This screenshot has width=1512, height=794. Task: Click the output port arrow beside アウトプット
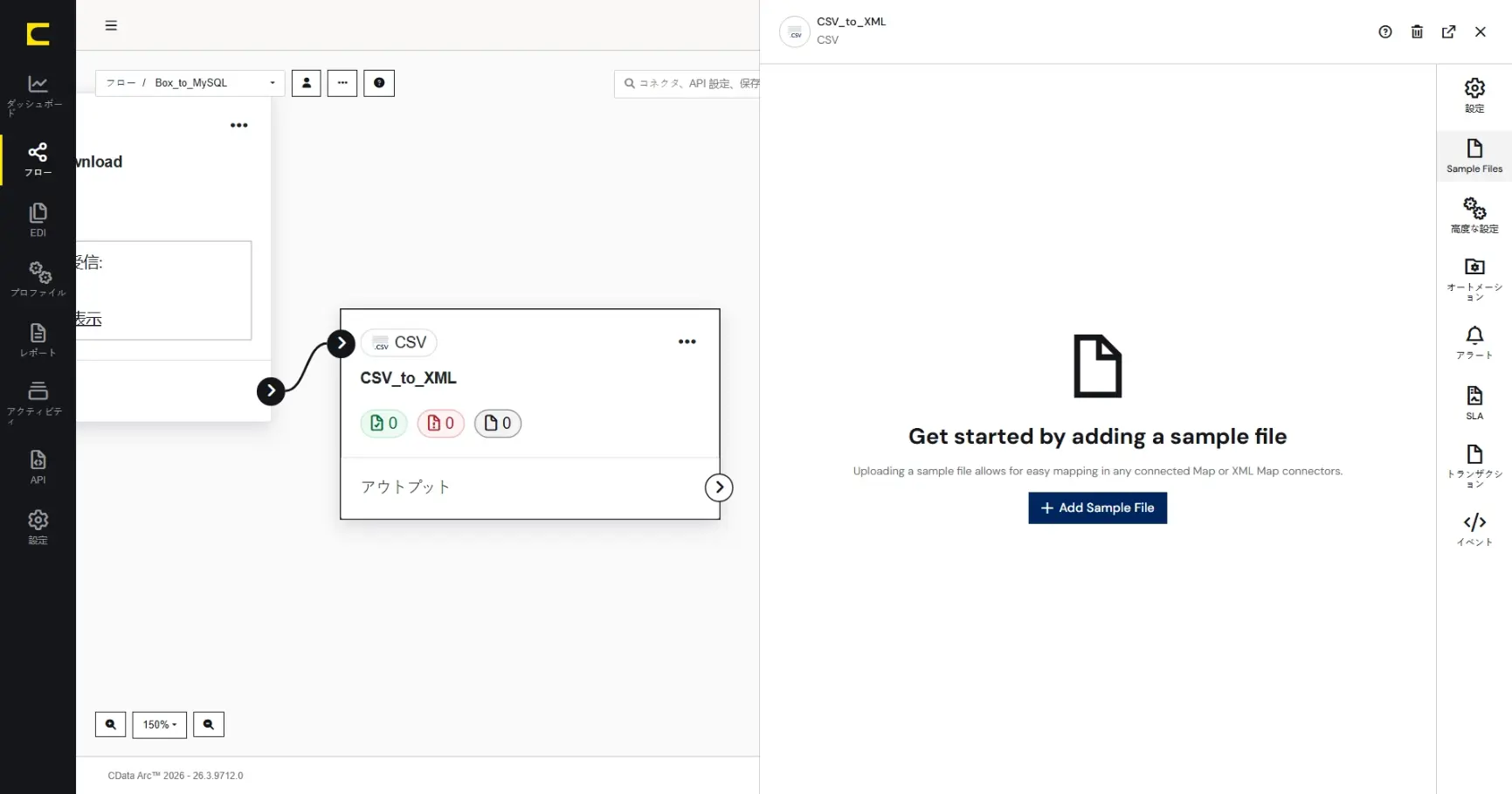coord(719,487)
